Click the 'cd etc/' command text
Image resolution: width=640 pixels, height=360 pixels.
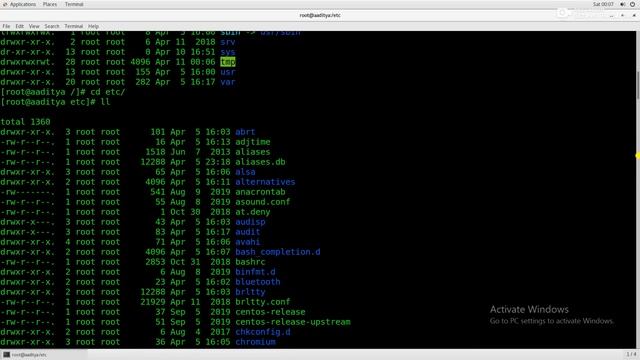[108, 92]
